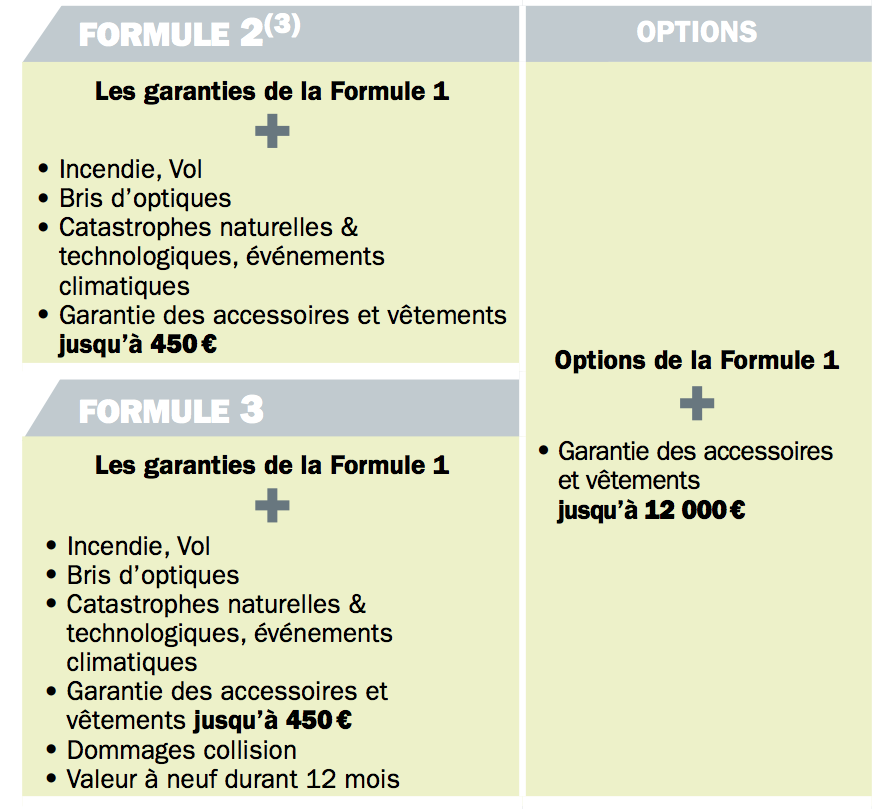This screenshot has height=809, width=879.
Task: Select 'Incendie, Vol' item in Formule 3
Action: [x=138, y=546]
